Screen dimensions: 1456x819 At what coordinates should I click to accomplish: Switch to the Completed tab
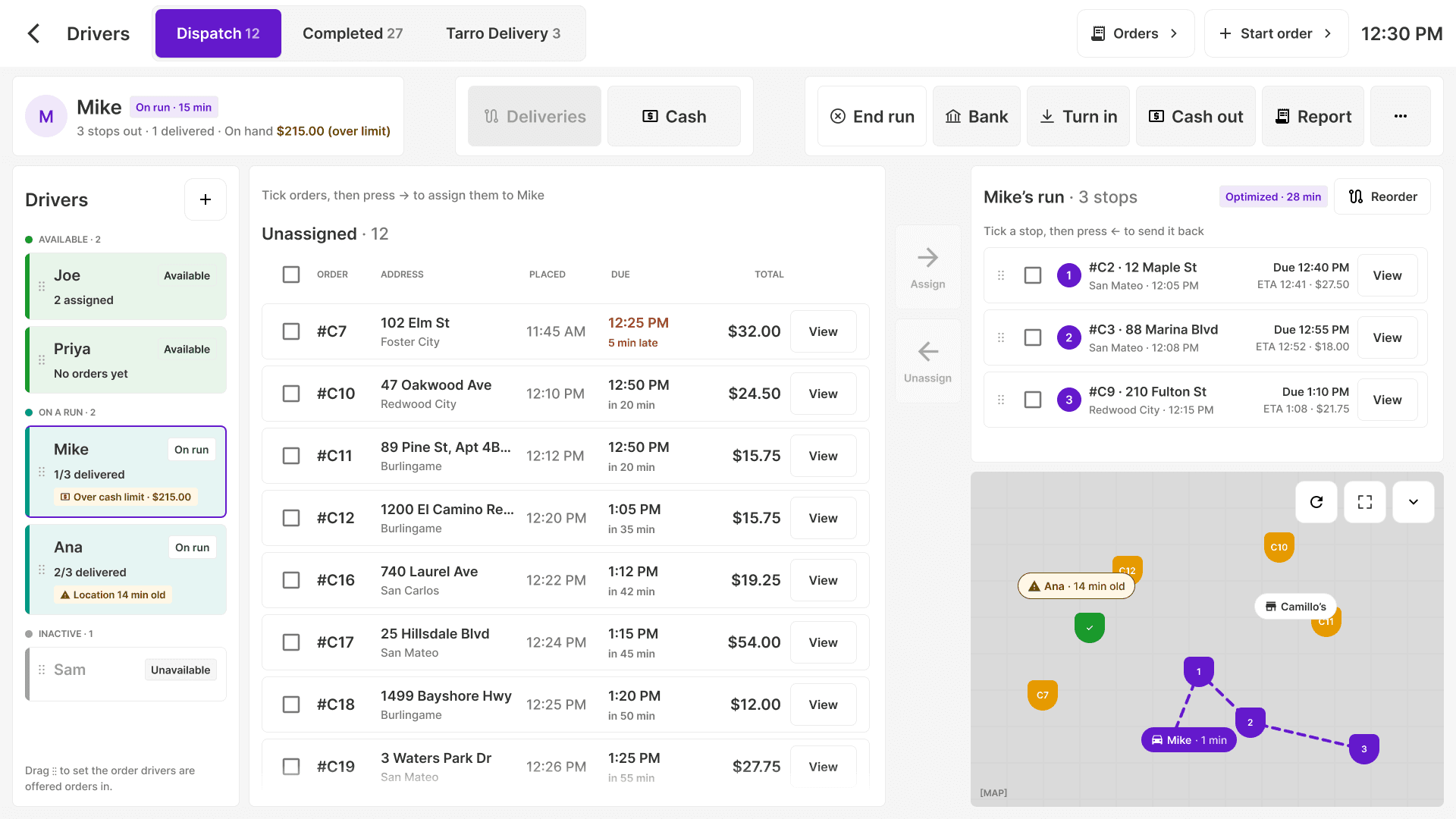click(x=353, y=33)
